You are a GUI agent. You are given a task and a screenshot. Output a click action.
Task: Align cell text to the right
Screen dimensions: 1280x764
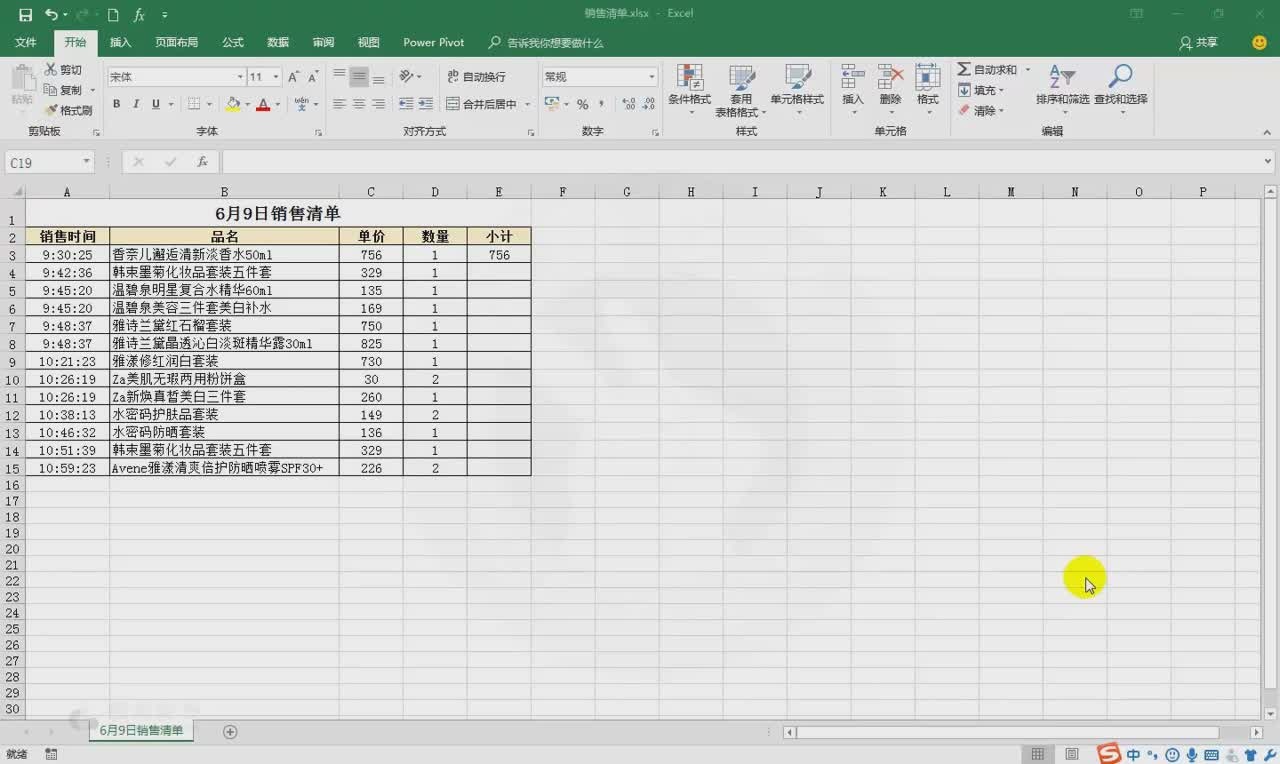coord(378,104)
